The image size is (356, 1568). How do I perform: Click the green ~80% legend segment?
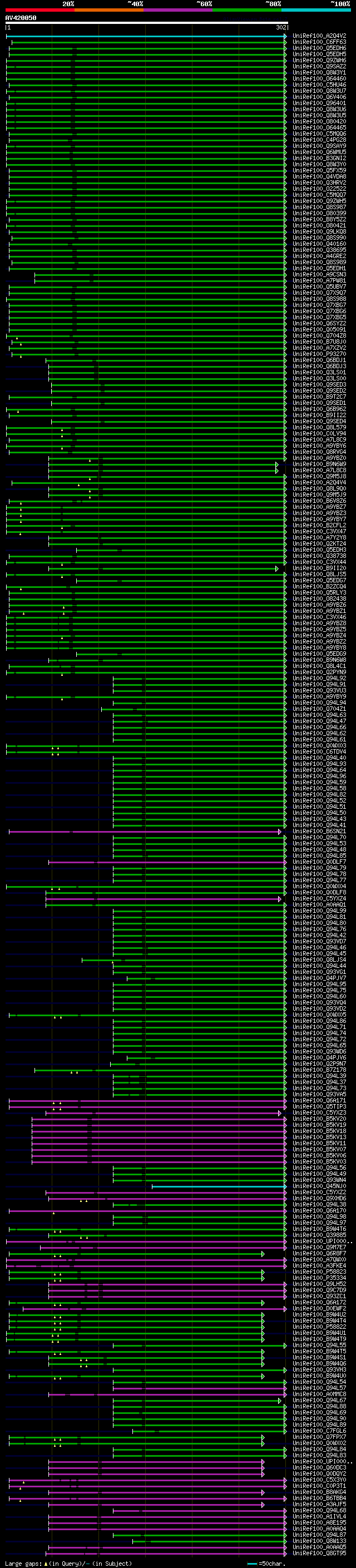point(247,10)
